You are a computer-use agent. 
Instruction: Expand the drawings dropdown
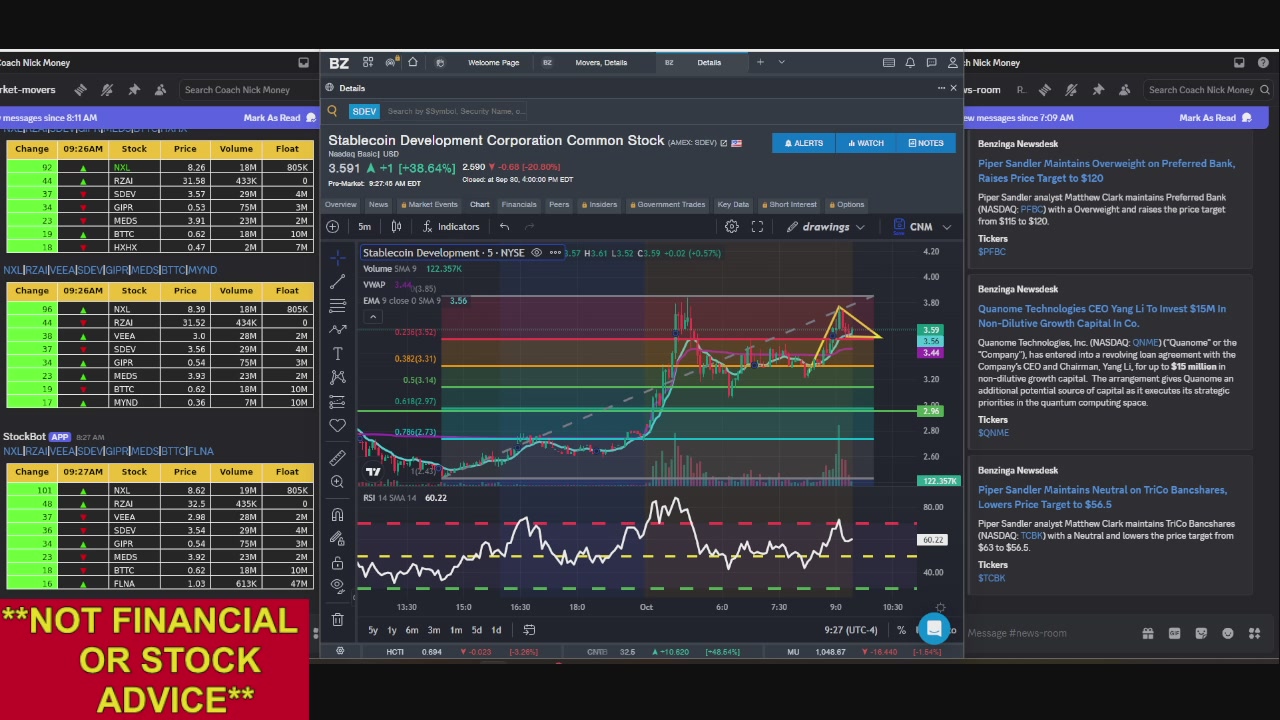859,227
